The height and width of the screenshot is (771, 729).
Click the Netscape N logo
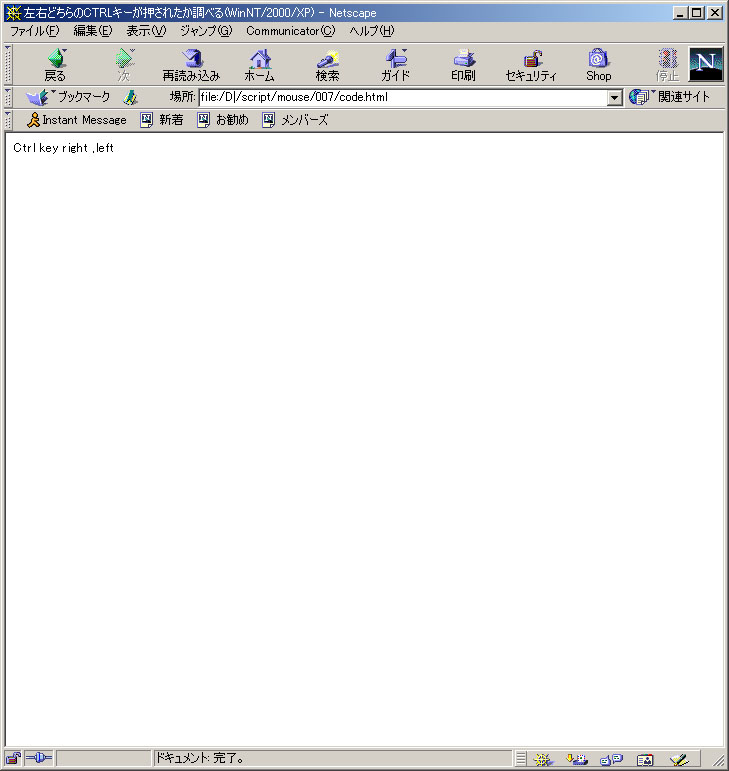(x=706, y=64)
